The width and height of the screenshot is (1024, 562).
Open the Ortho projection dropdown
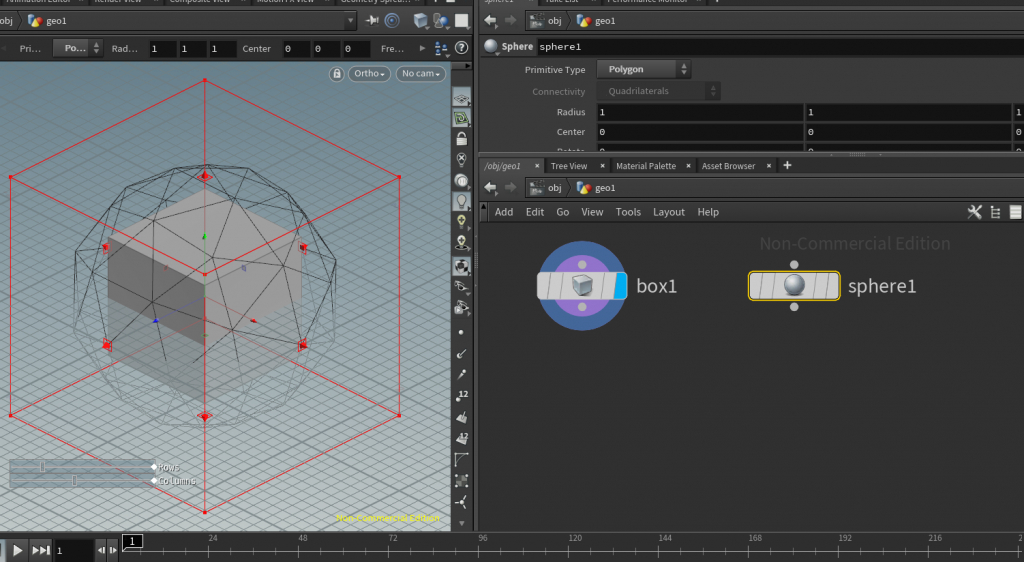pos(371,74)
